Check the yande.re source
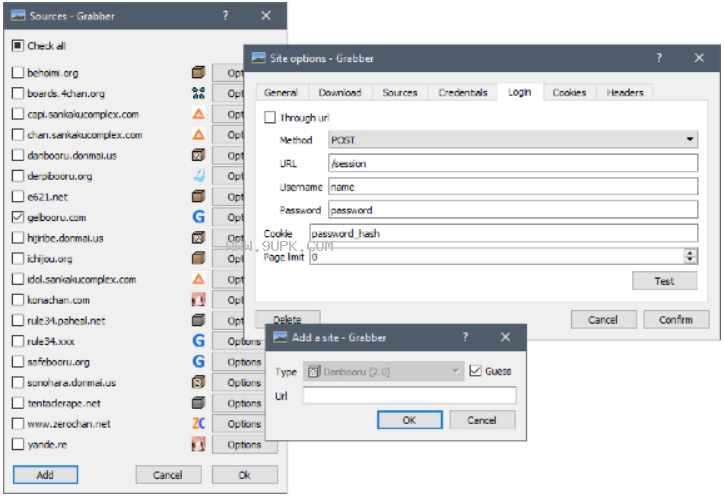This screenshot has height=498, width=724. (18, 444)
